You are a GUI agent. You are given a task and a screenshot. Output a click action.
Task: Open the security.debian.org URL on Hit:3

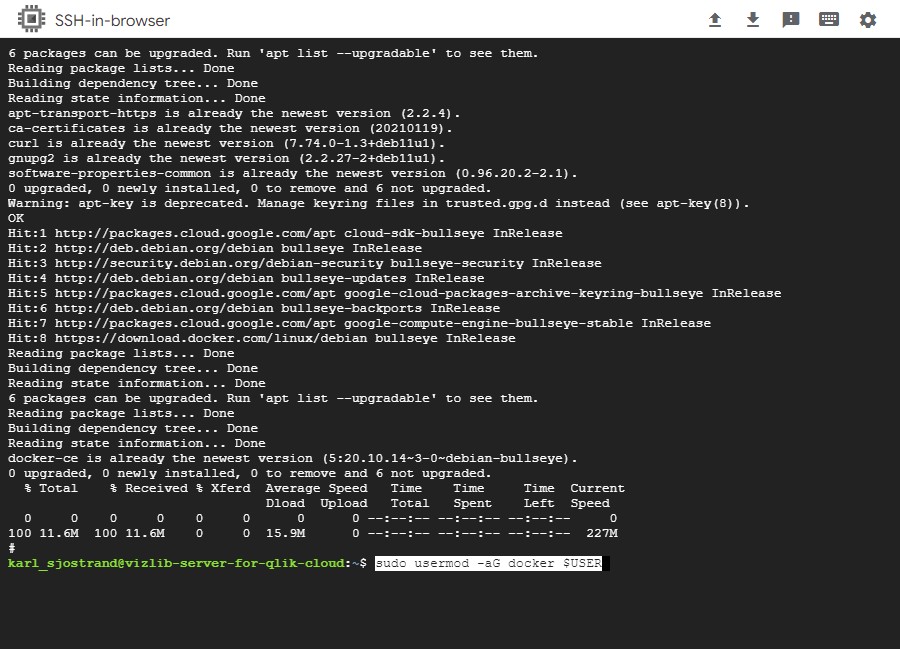pos(219,263)
